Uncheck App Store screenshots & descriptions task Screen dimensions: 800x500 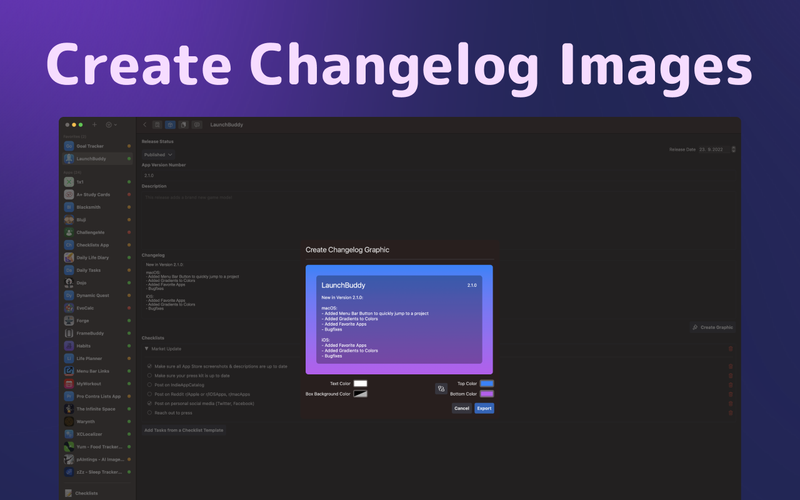coord(149,366)
